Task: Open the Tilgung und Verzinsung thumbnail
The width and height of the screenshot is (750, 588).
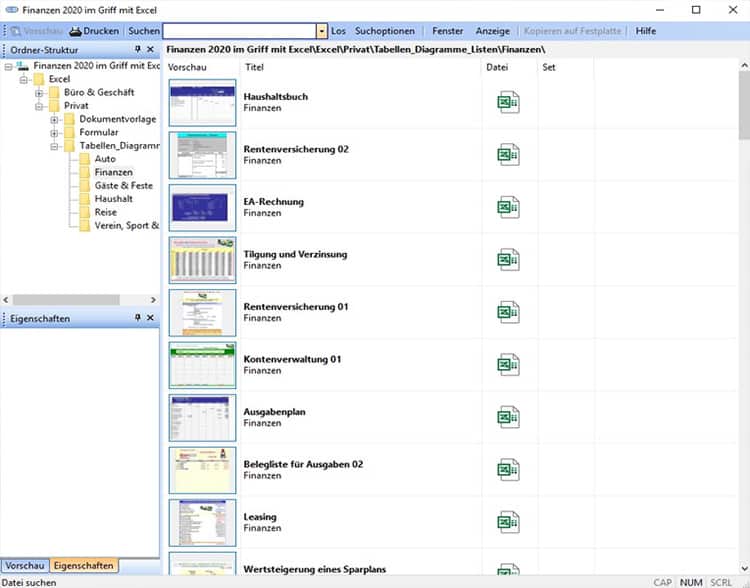Action: [x=202, y=260]
